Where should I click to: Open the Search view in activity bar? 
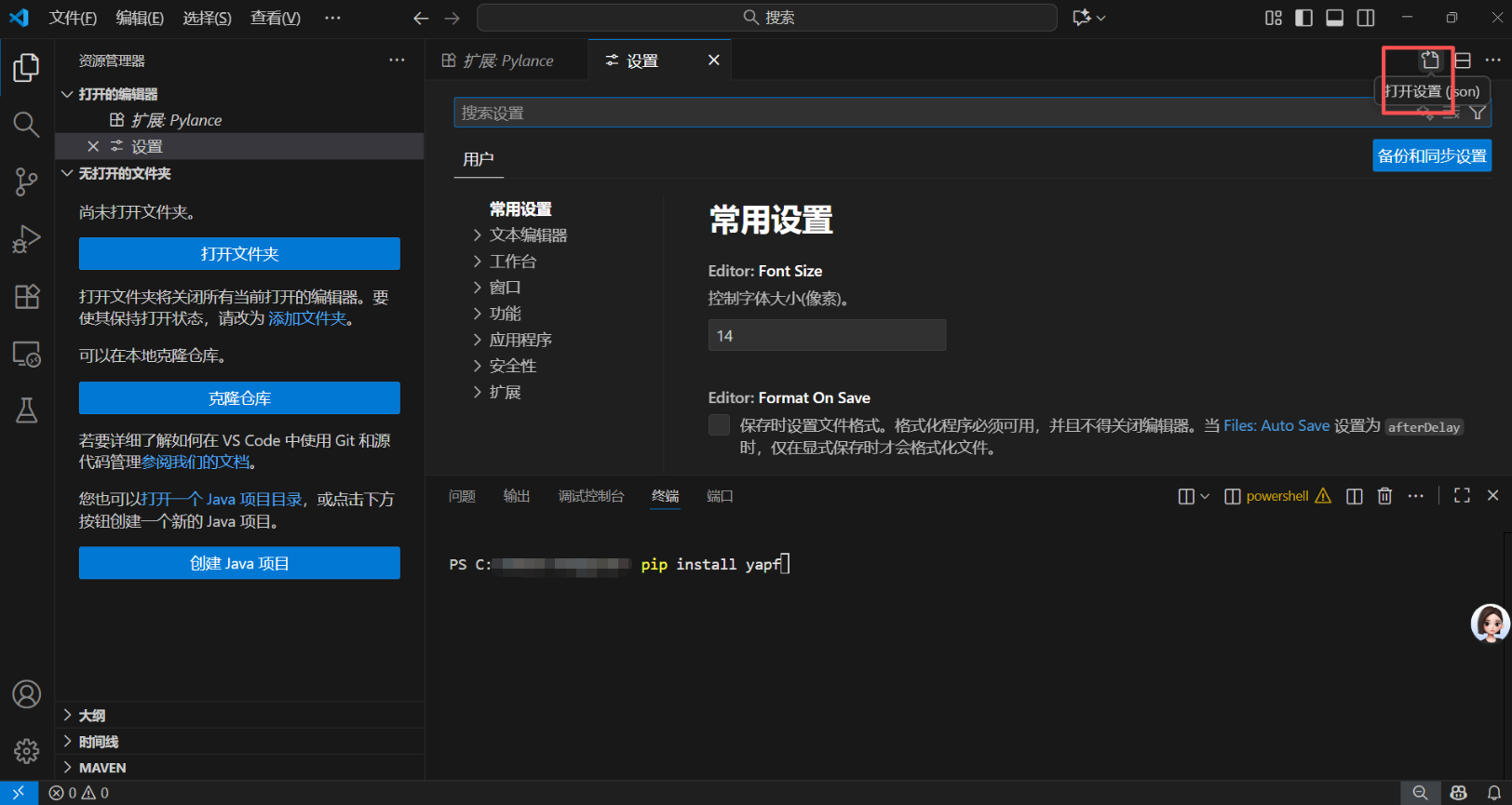[x=26, y=124]
